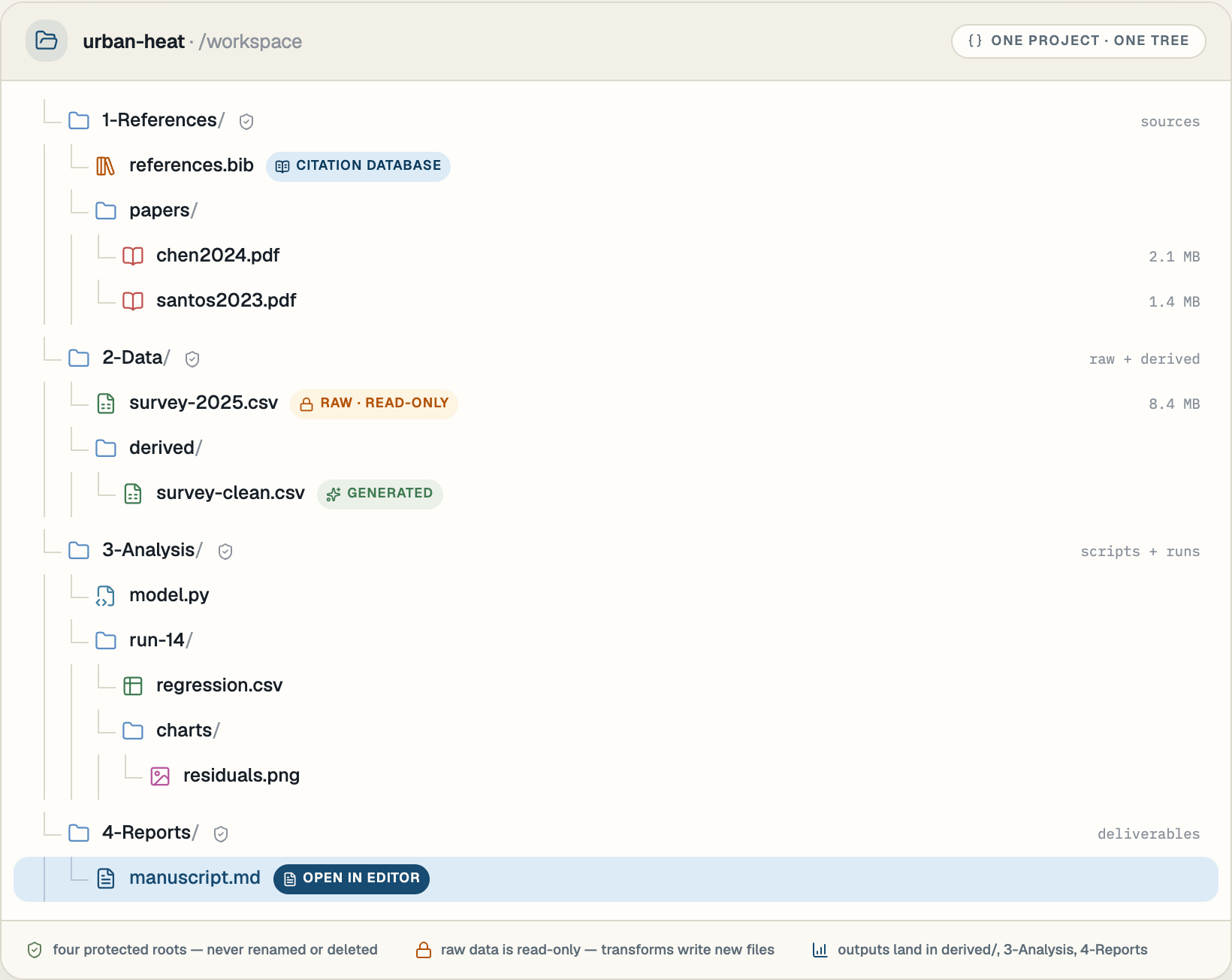The width and height of the screenshot is (1232, 980).
Task: Click the table icon of regression.csv
Action: coord(133,686)
